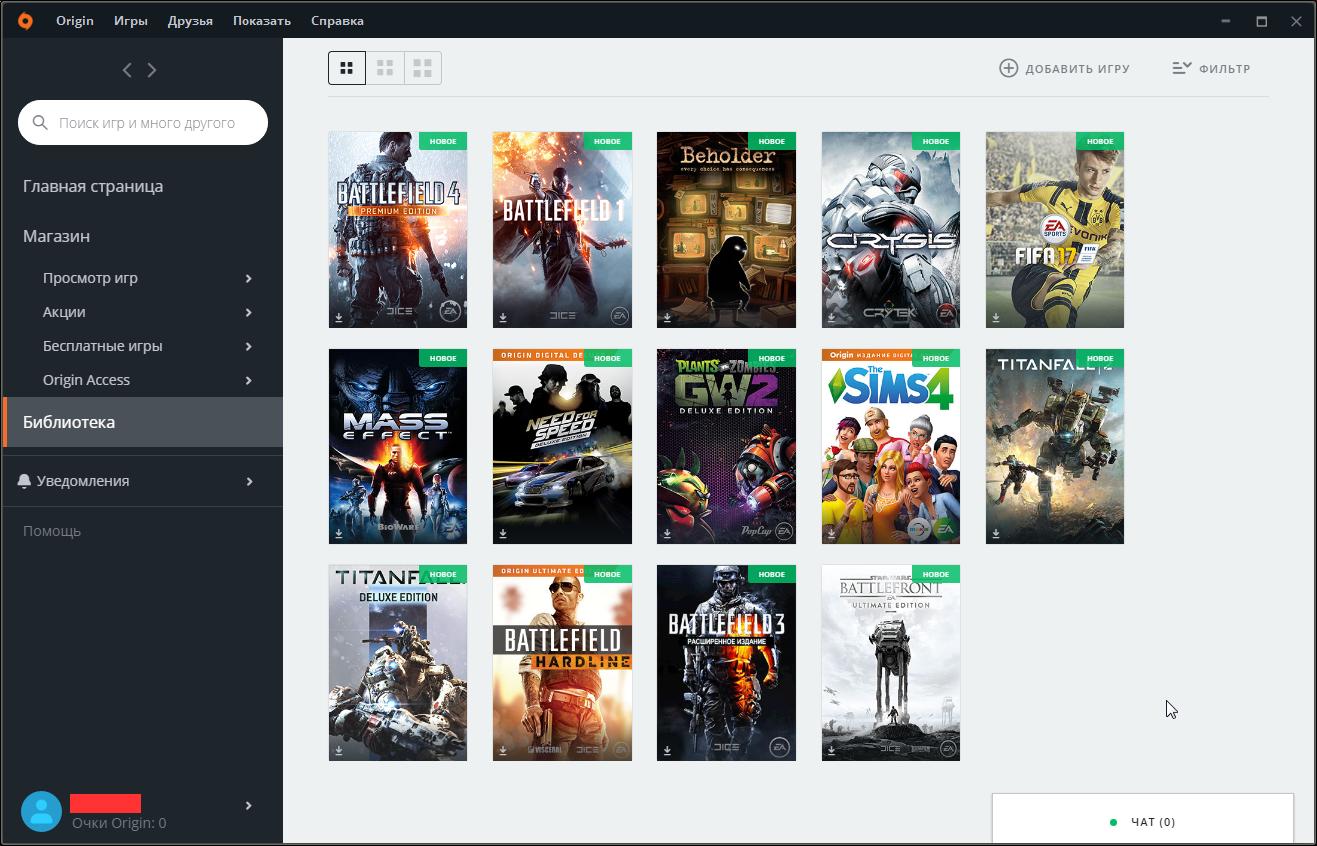Click the plus icon beside Добавить игру
This screenshot has width=1317, height=846.
1008,68
